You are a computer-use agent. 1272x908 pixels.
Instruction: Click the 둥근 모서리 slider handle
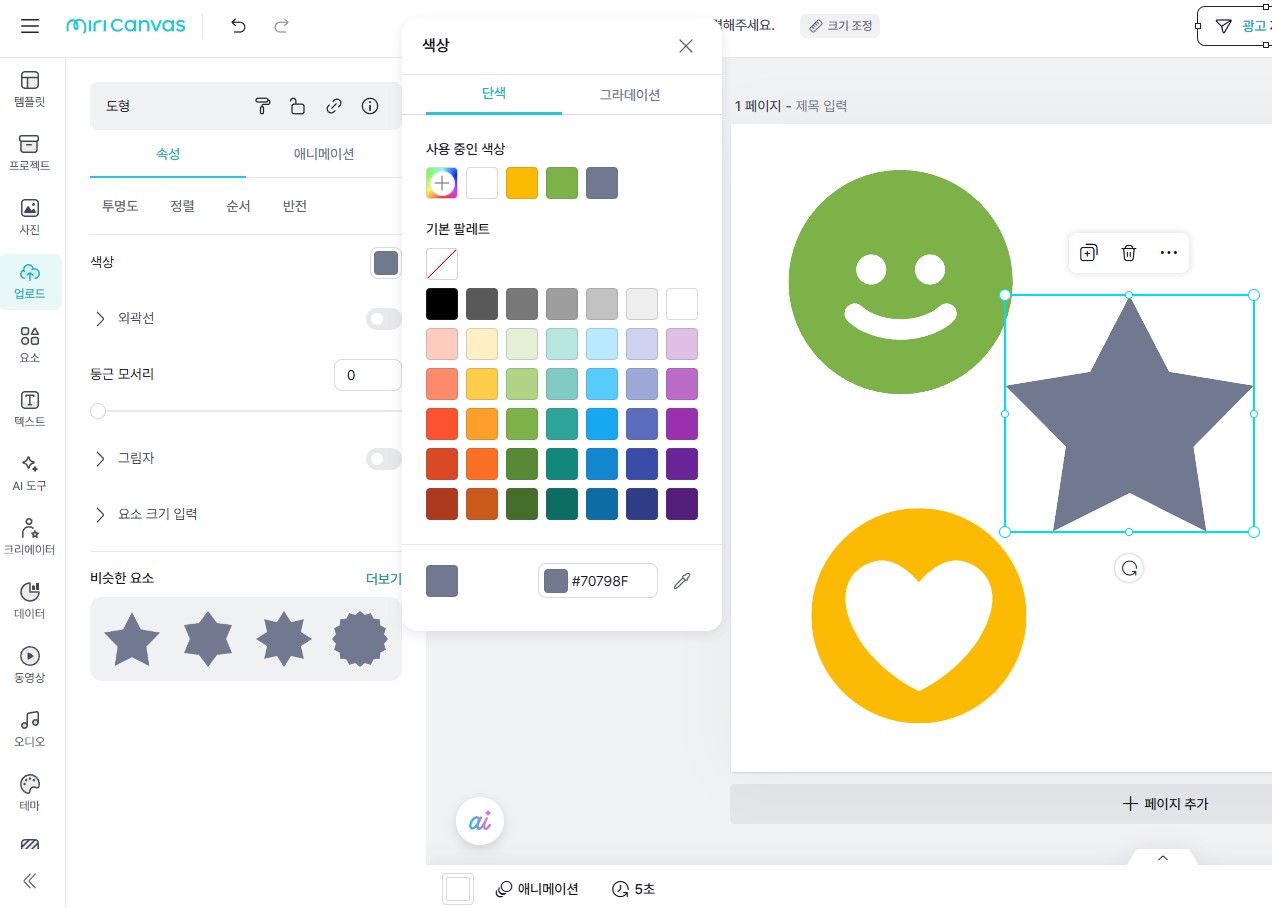[98, 411]
